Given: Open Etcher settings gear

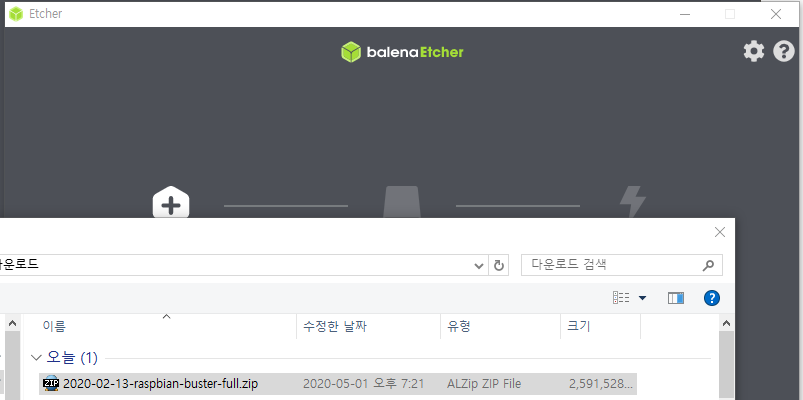Looking at the screenshot, I should coord(753,52).
